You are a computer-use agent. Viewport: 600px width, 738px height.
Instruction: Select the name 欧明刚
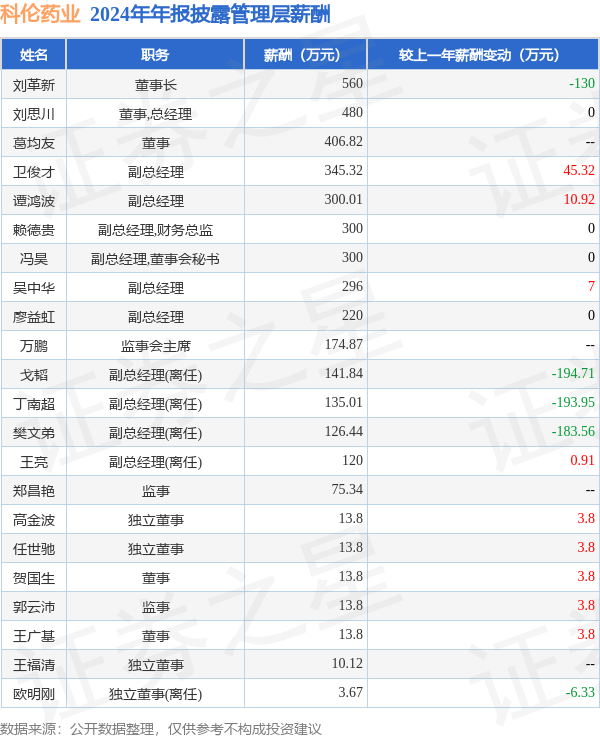point(33,694)
